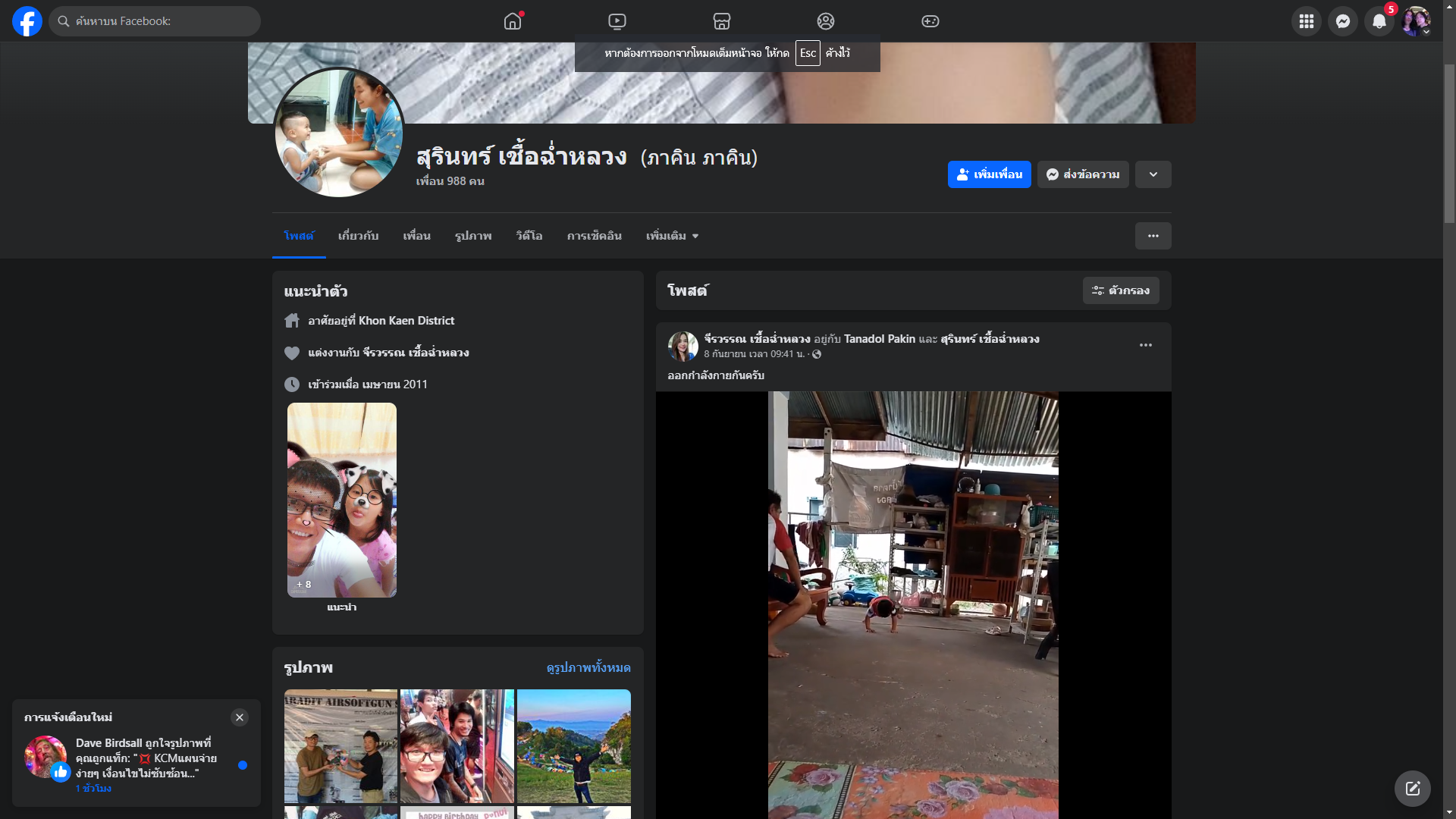
Task: Click the Facebook search field
Action: [x=155, y=21]
